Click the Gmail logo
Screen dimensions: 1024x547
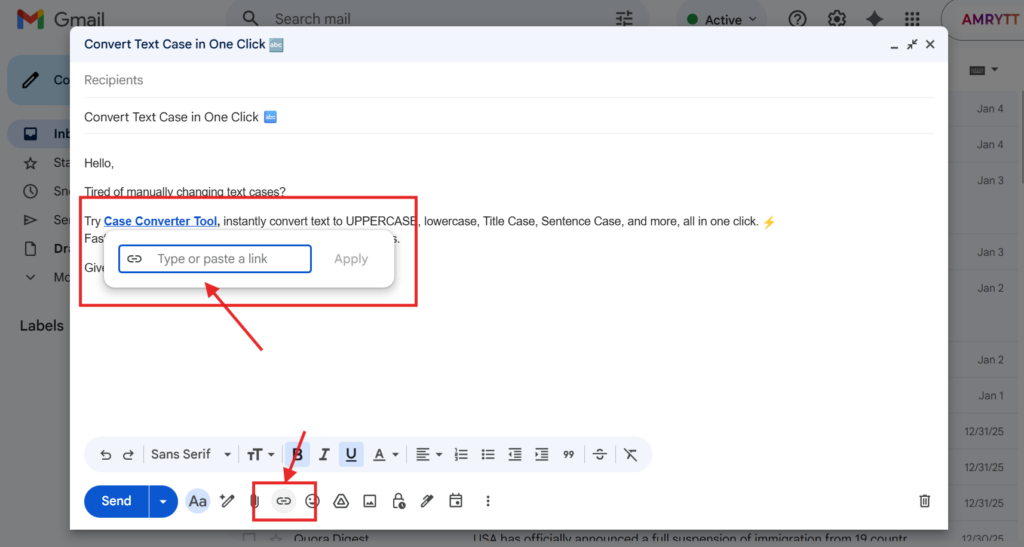click(61, 19)
